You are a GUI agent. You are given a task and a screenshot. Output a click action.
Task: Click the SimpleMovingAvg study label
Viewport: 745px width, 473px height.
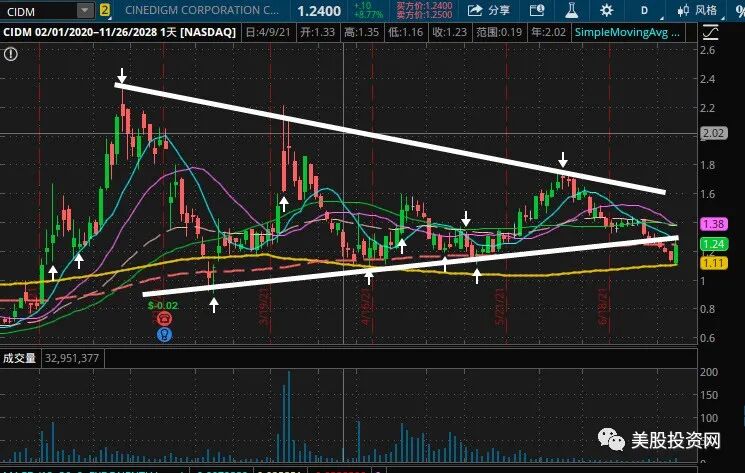point(627,32)
